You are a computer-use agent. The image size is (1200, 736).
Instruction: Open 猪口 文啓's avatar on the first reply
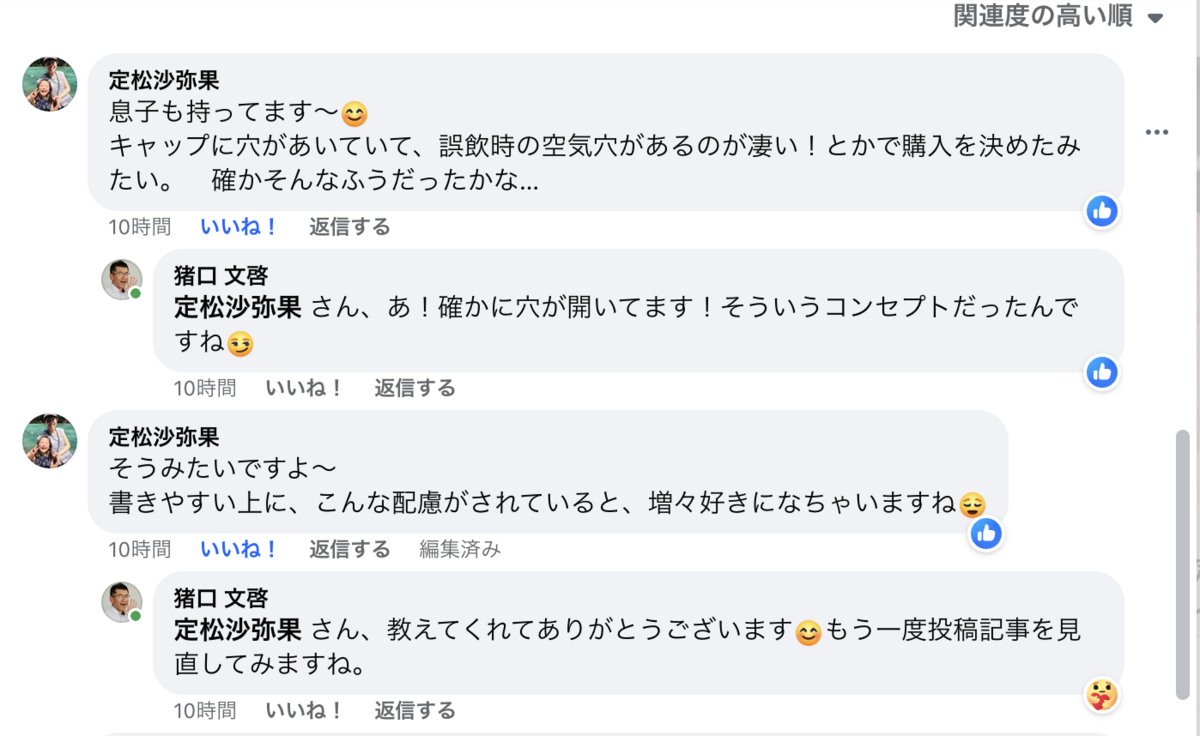(x=122, y=279)
